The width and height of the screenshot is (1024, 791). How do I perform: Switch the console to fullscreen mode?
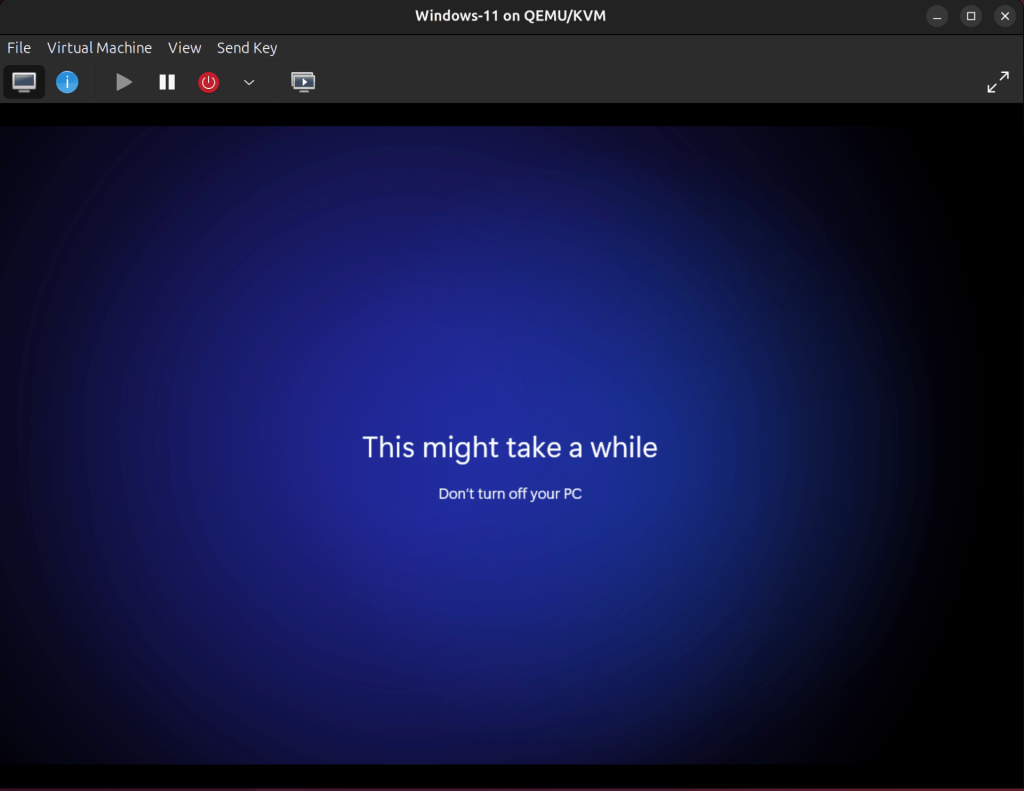click(x=997, y=82)
